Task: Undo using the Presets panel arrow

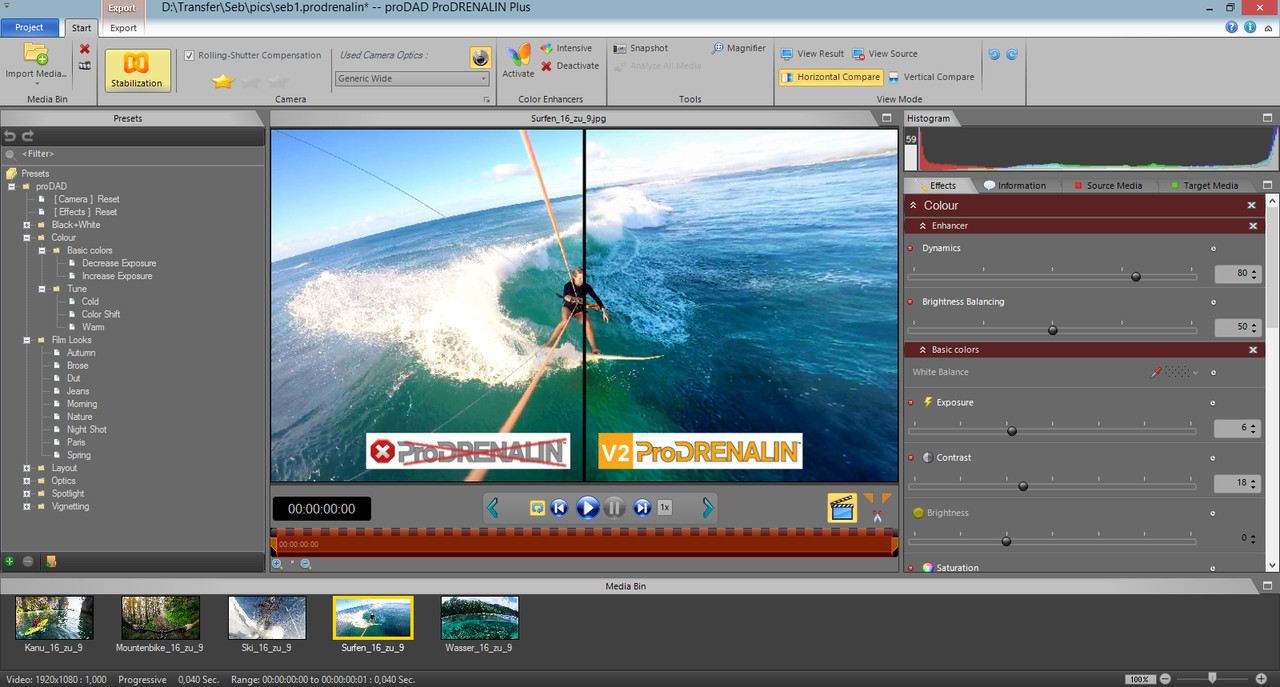Action: tap(10, 136)
